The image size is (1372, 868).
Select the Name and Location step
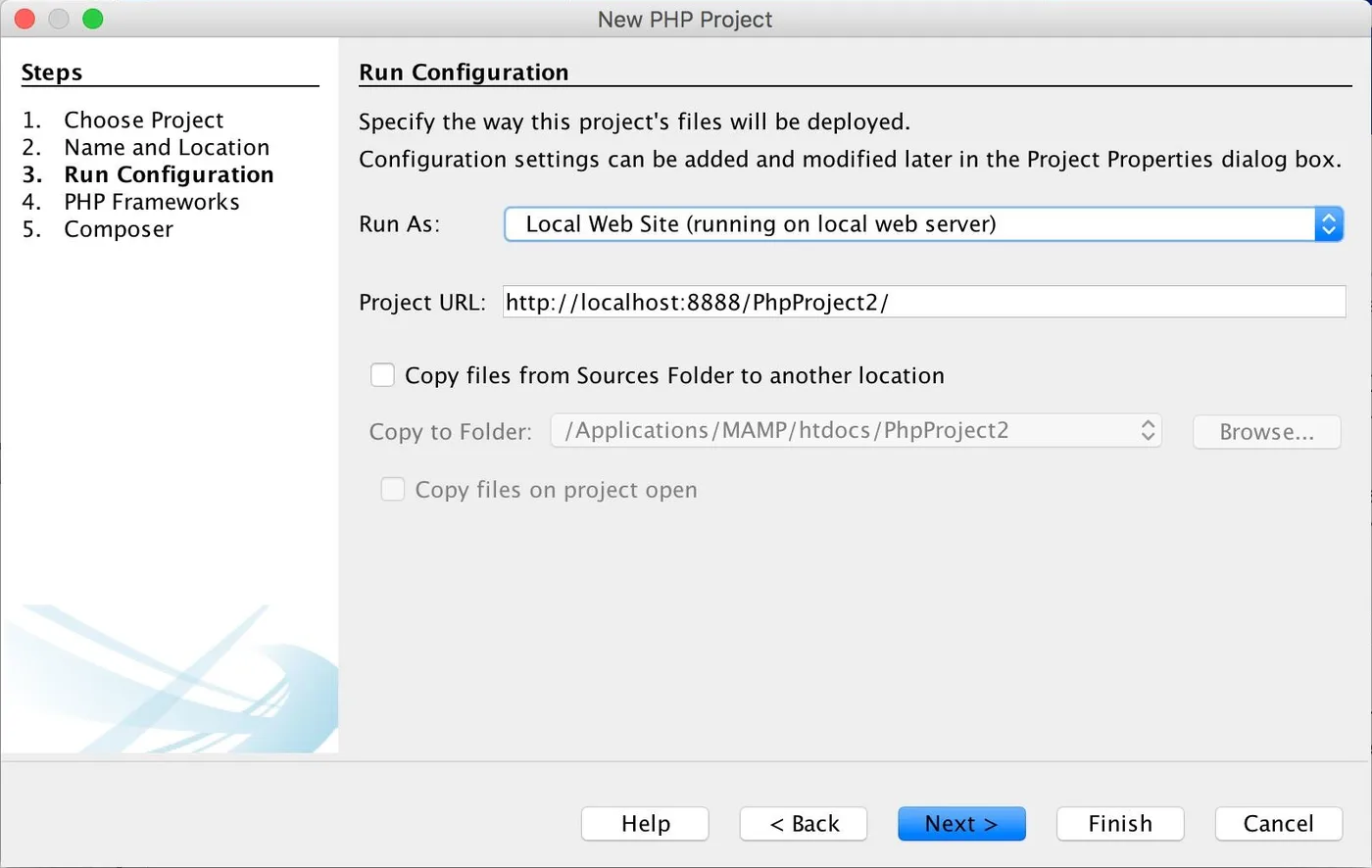(x=167, y=147)
